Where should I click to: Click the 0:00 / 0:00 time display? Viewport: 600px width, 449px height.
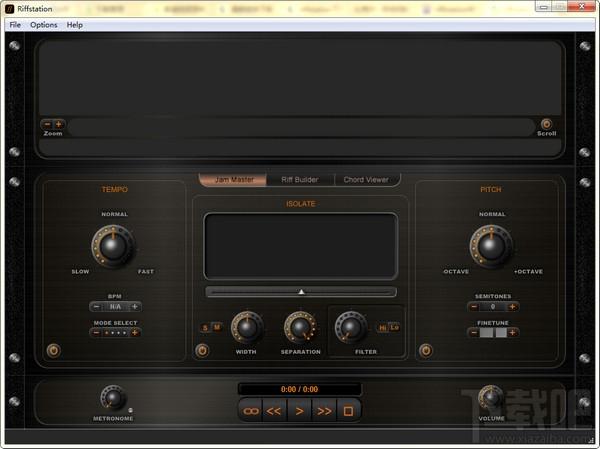point(300,389)
